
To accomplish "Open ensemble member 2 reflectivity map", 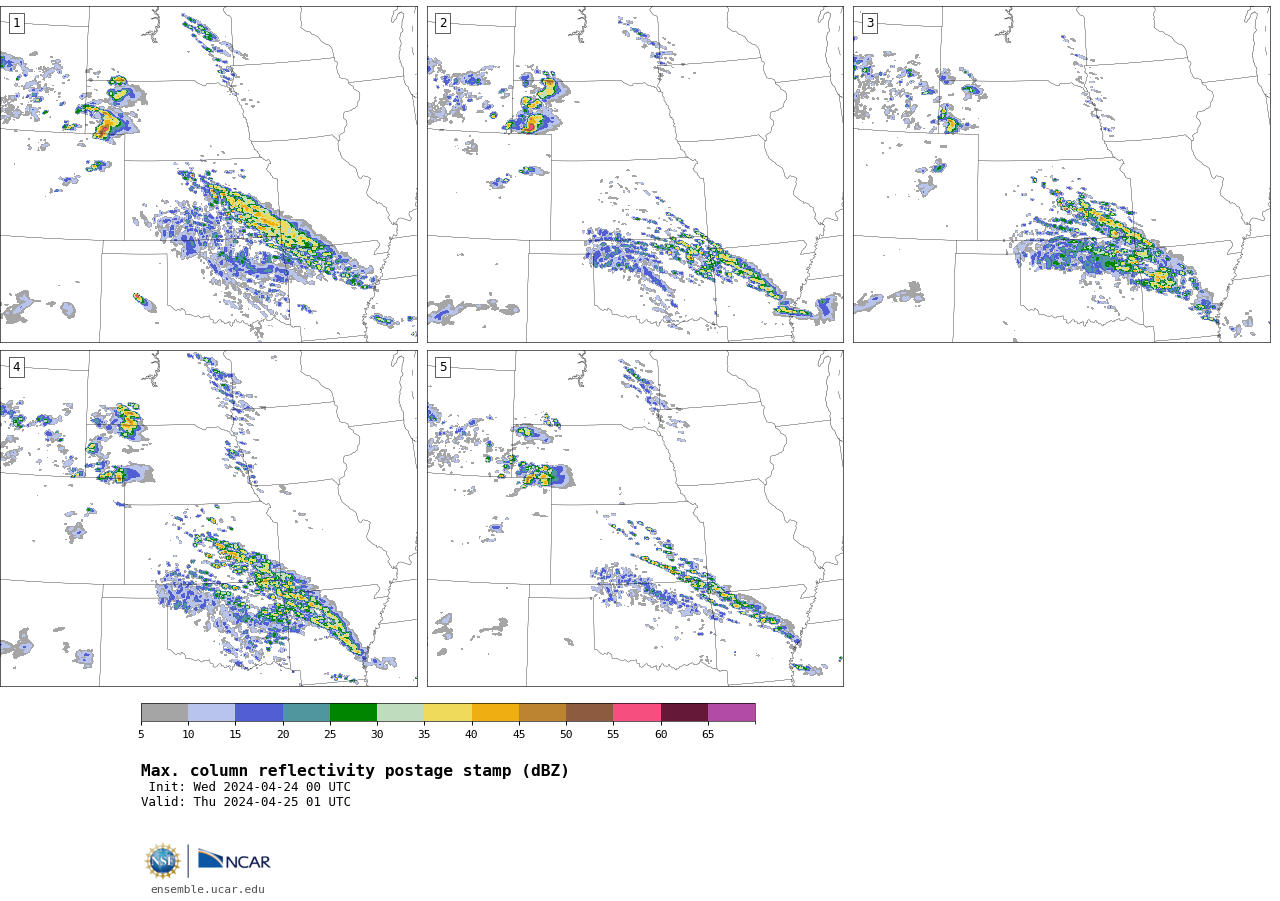I will point(635,174).
